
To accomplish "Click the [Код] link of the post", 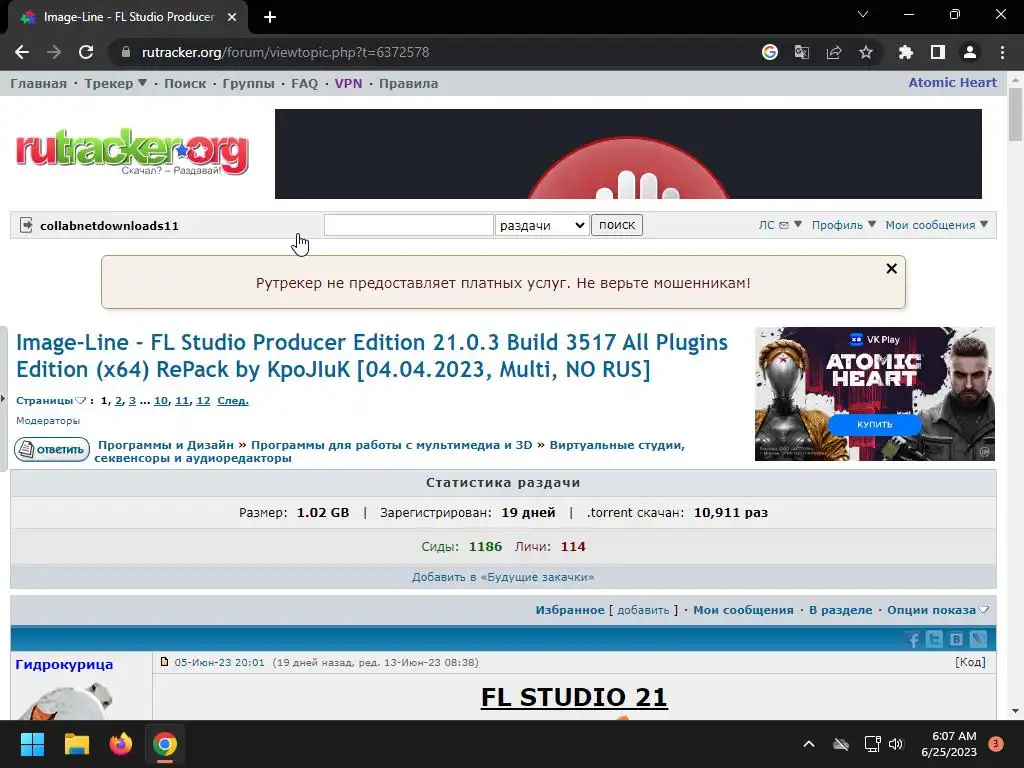I will [970, 662].
